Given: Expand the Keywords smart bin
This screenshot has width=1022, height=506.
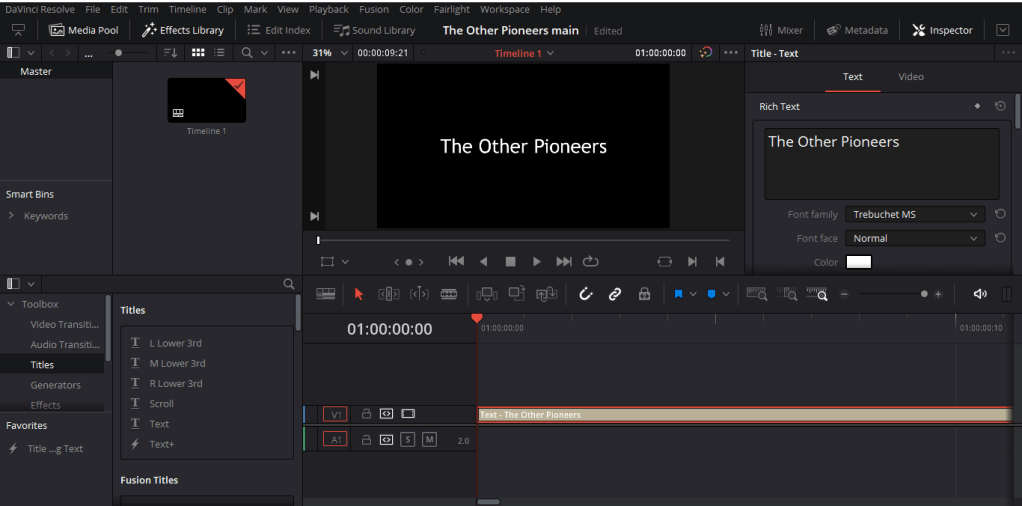Looking at the screenshot, I should pyautogui.click(x=12, y=216).
